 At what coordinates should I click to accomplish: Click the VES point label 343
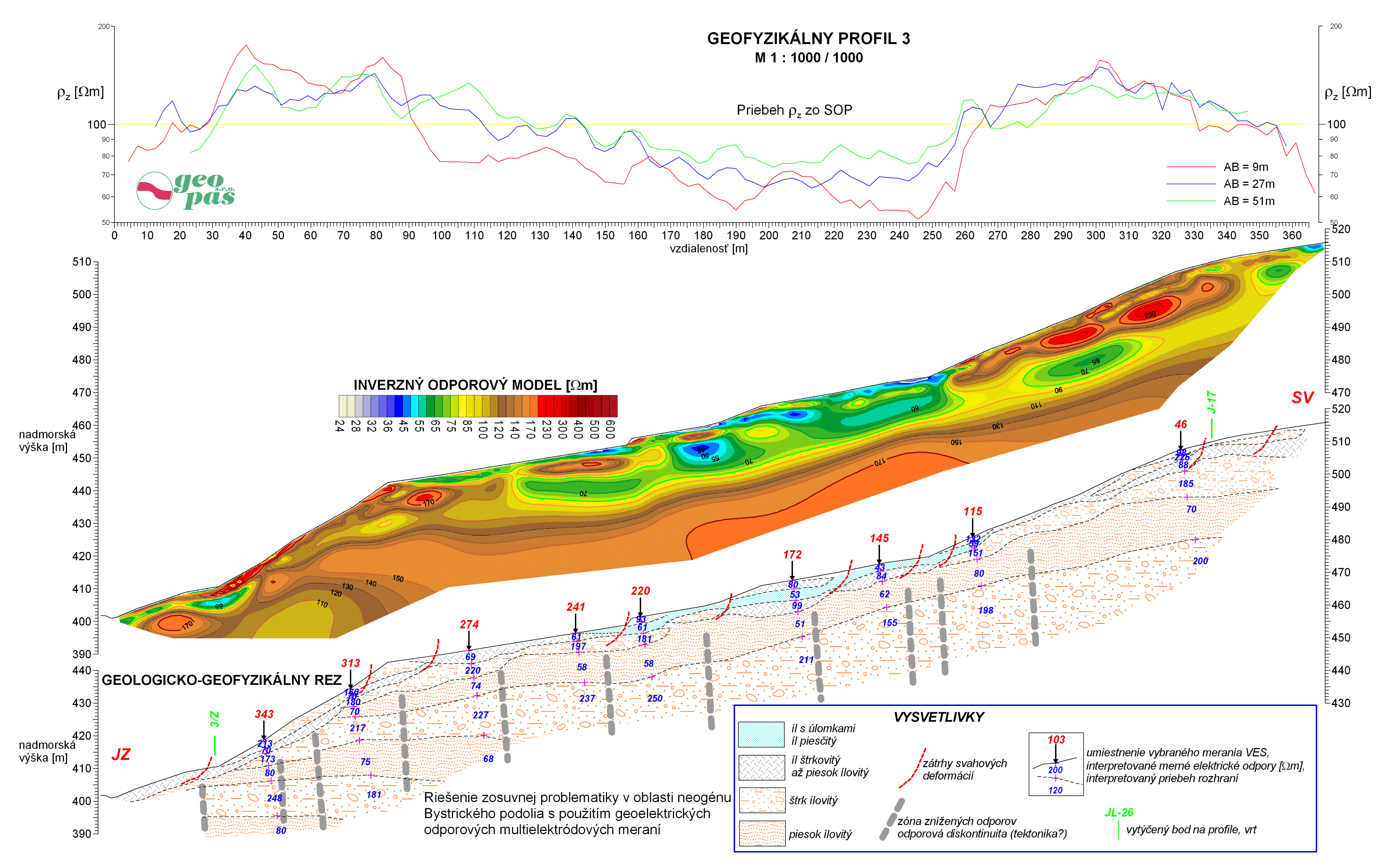pos(264,714)
